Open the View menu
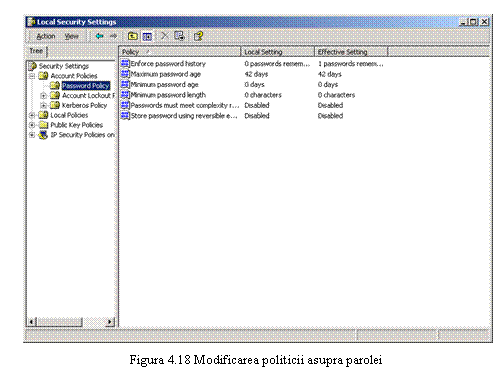The width and height of the screenshot is (500, 378). click(x=71, y=36)
